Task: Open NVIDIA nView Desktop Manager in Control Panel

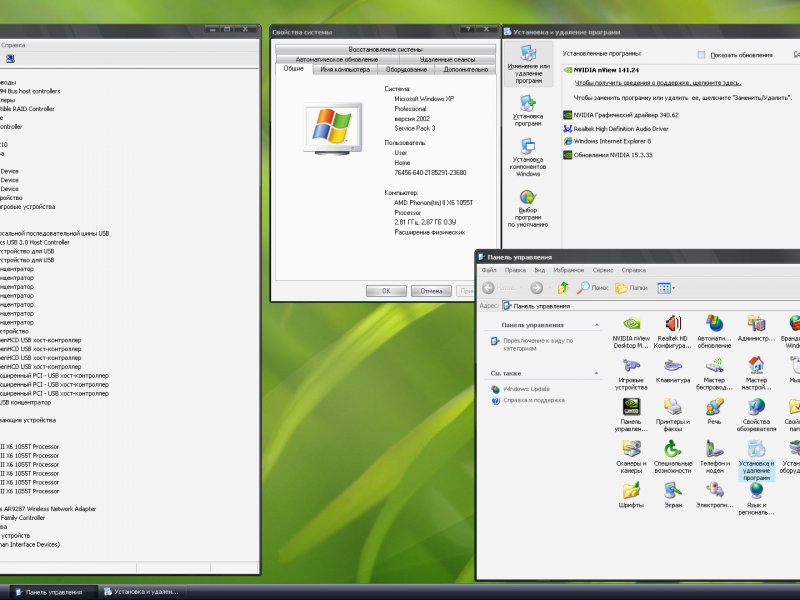Action: pyautogui.click(x=631, y=332)
